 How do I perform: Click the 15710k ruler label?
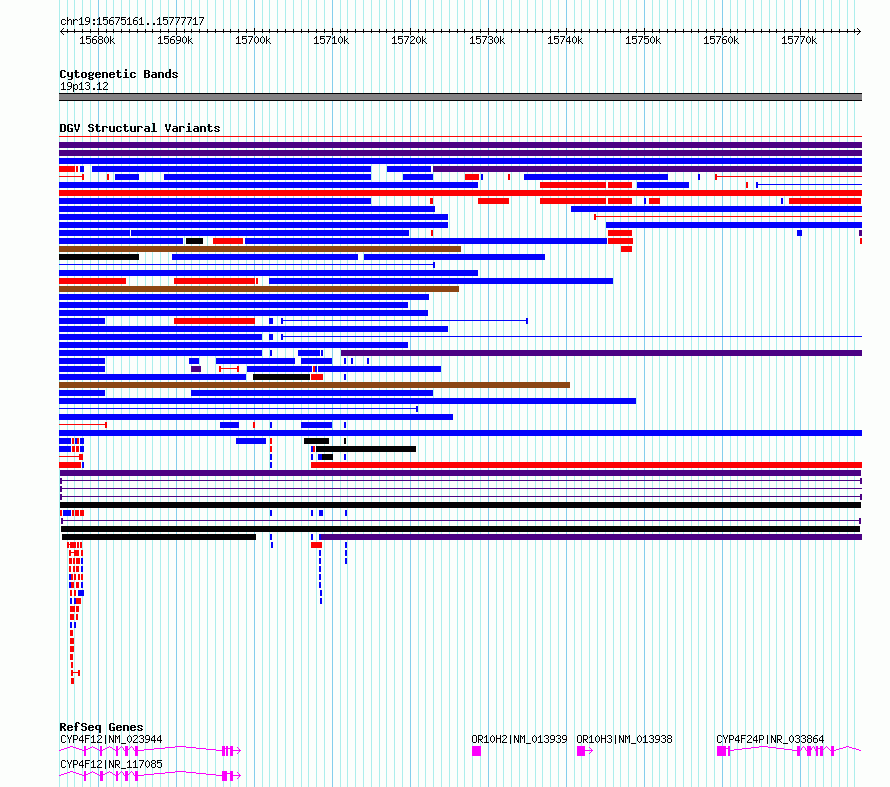click(331, 40)
